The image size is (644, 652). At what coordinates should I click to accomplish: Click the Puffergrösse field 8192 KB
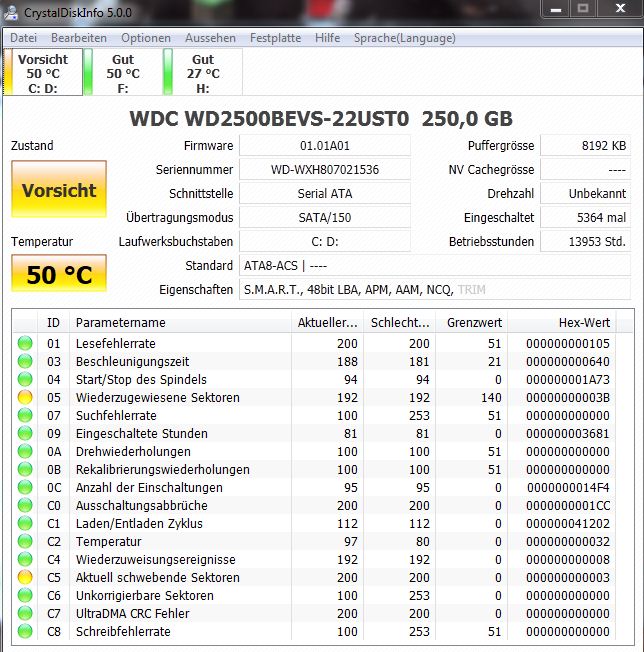click(585, 146)
